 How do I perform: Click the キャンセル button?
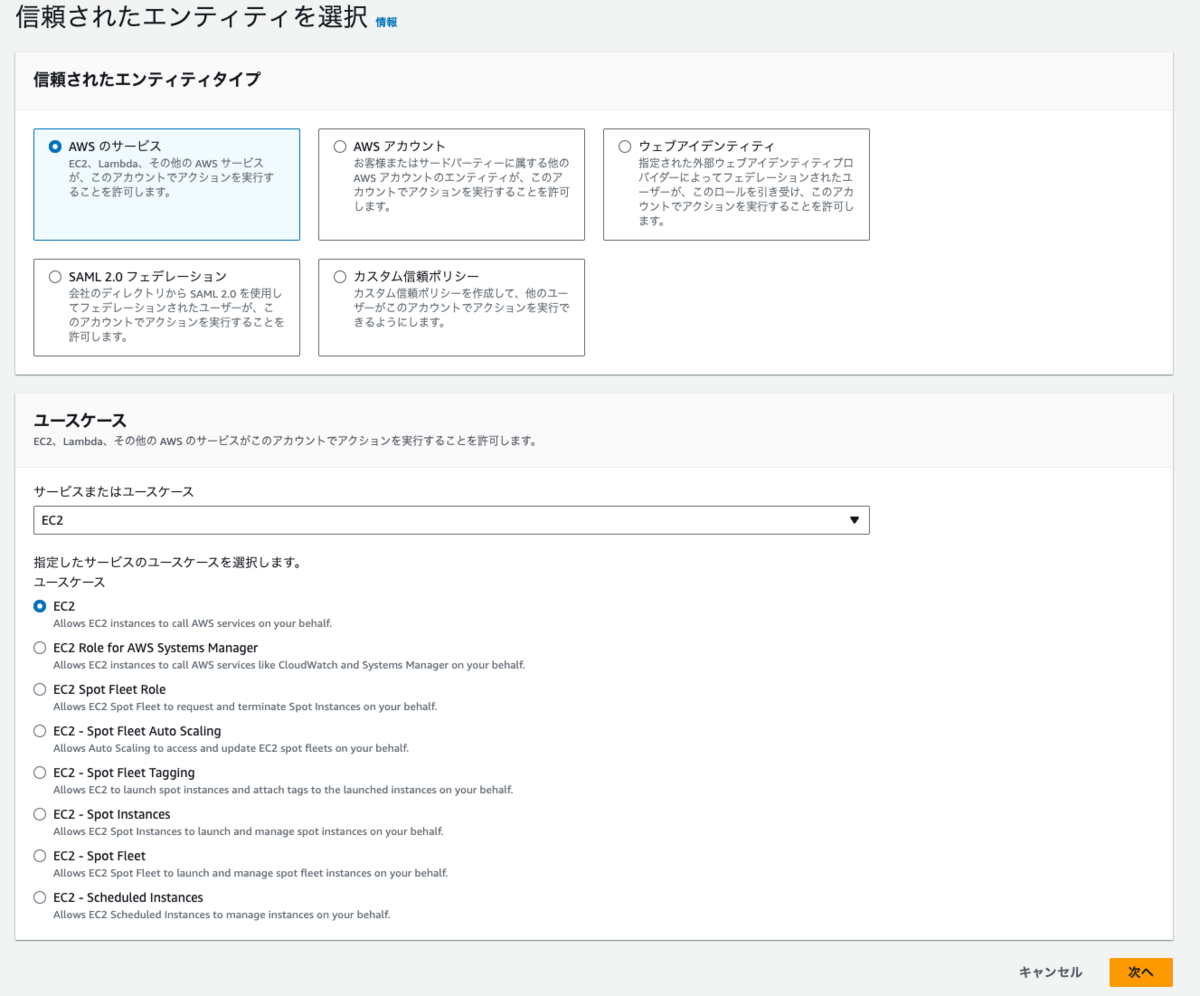(1050, 972)
